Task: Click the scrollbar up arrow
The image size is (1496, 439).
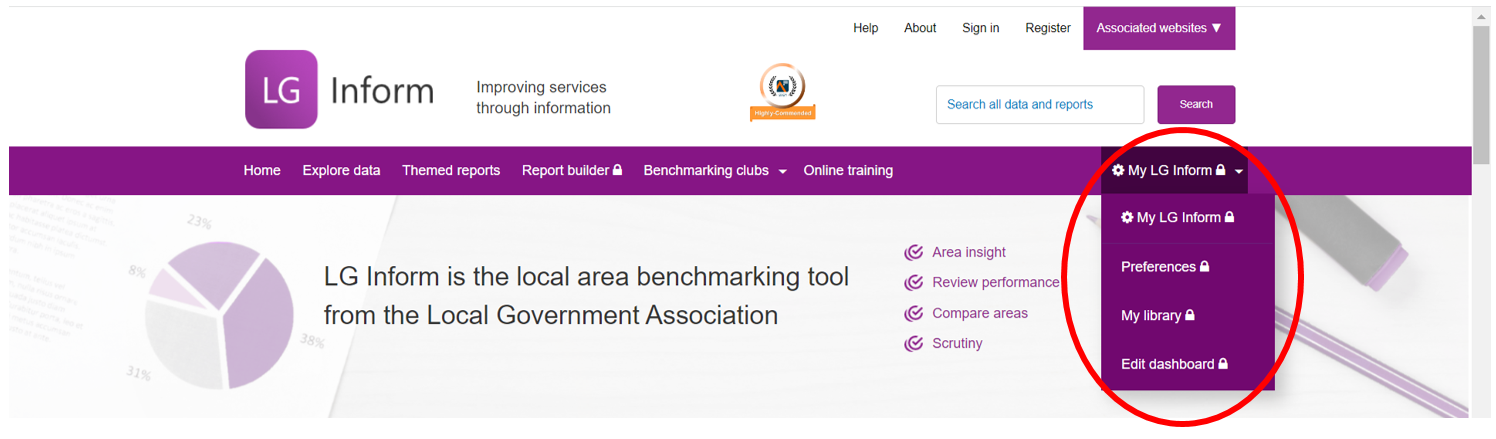Action: click(1481, 16)
